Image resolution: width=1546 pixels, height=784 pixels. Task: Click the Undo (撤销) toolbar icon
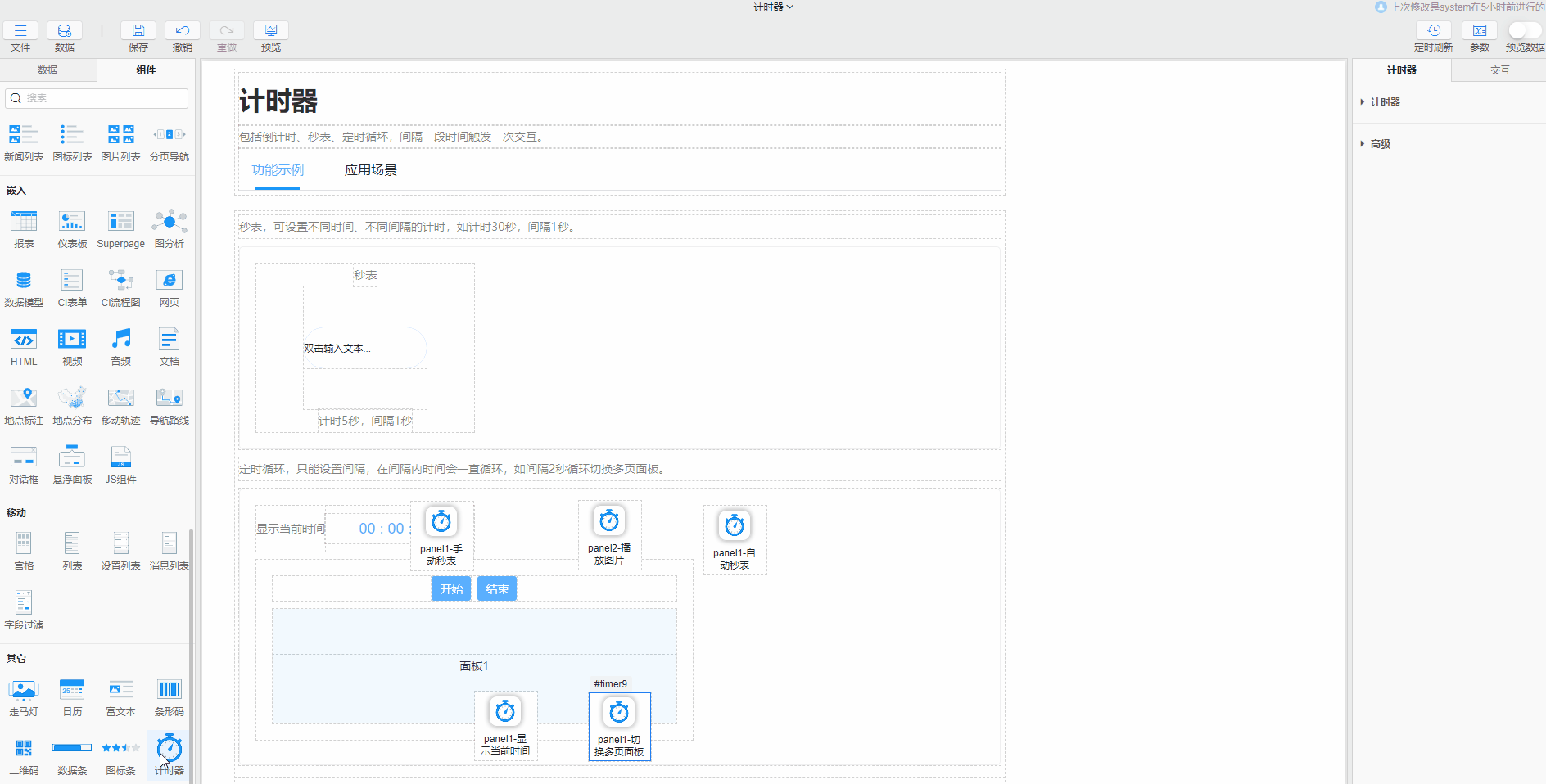[182, 31]
